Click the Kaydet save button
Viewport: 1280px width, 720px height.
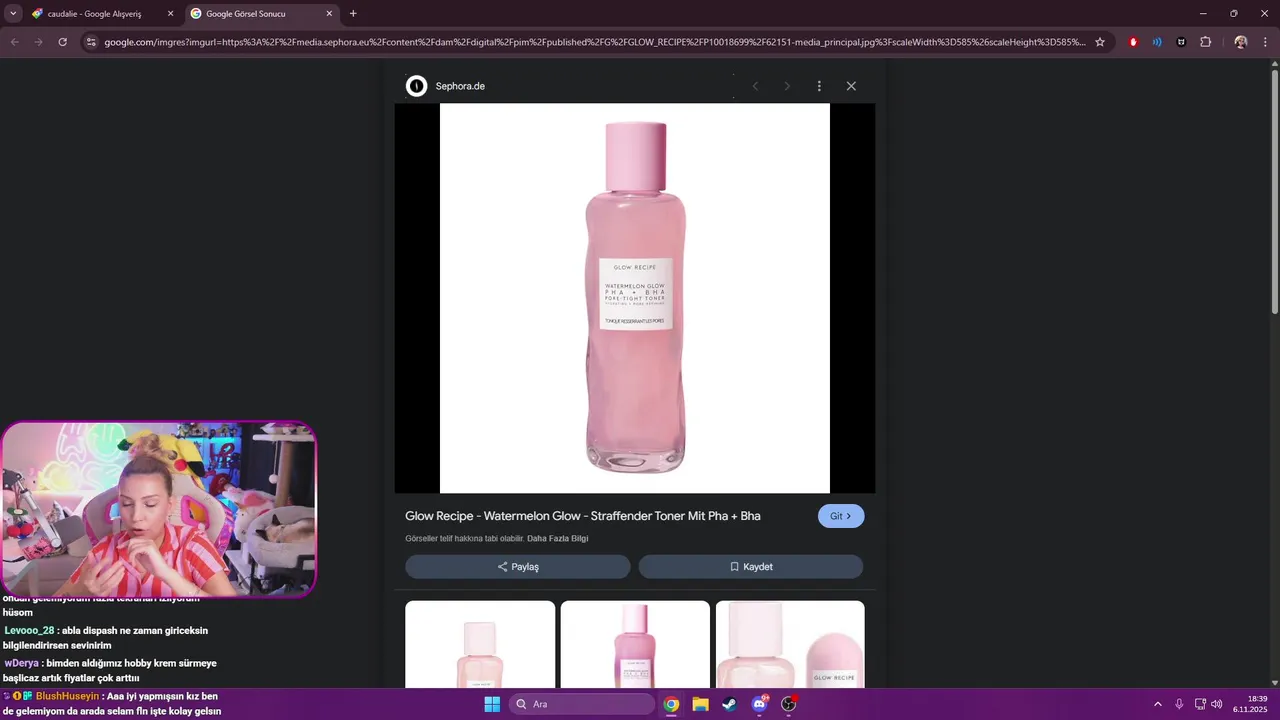point(751,567)
